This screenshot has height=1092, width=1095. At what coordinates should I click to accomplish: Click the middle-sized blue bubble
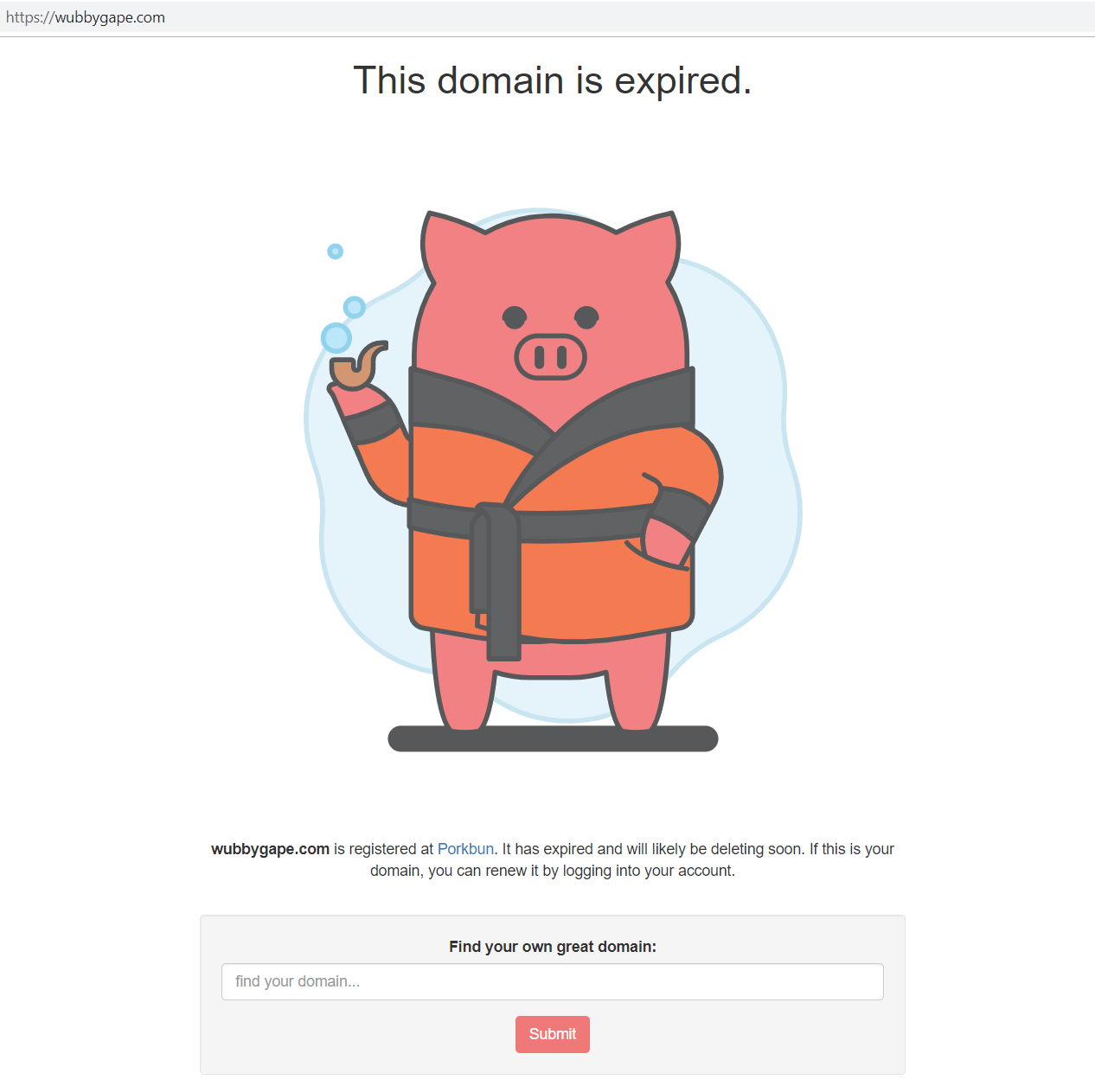(x=355, y=307)
